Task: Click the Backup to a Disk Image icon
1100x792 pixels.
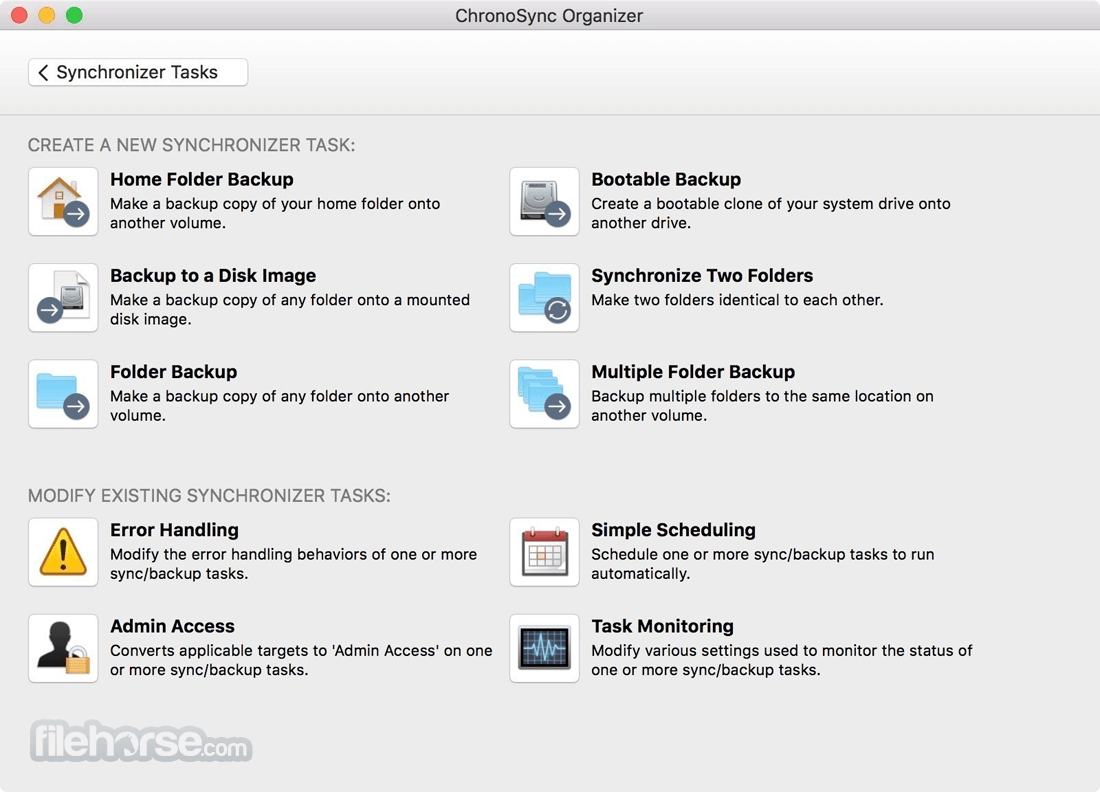Action: click(63, 297)
